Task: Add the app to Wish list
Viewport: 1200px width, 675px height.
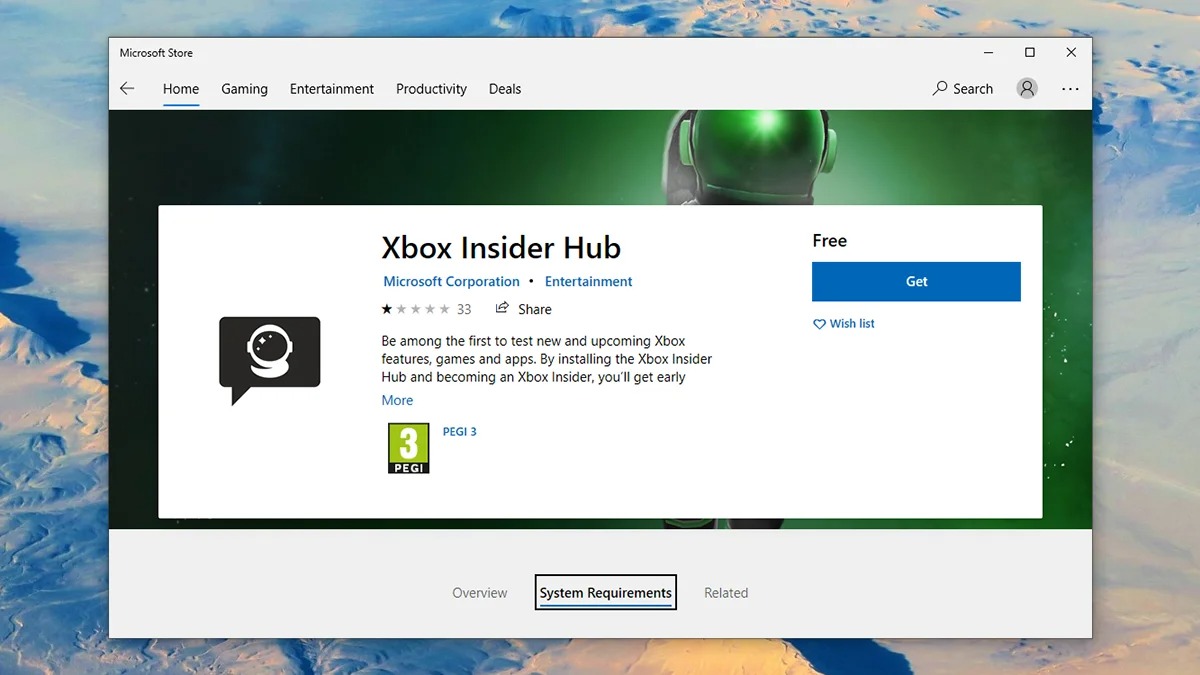Action: (x=844, y=324)
